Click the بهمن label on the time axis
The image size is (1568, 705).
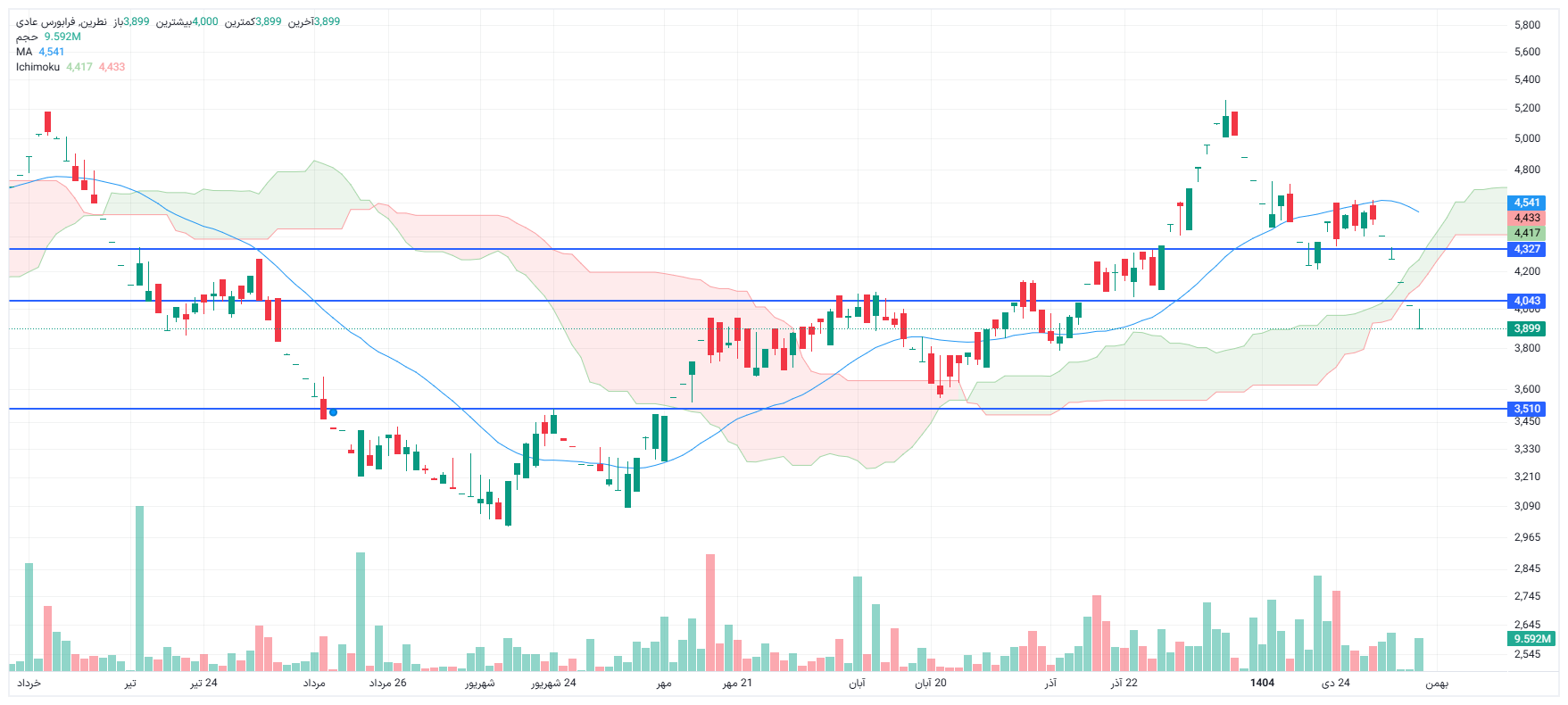[1436, 683]
